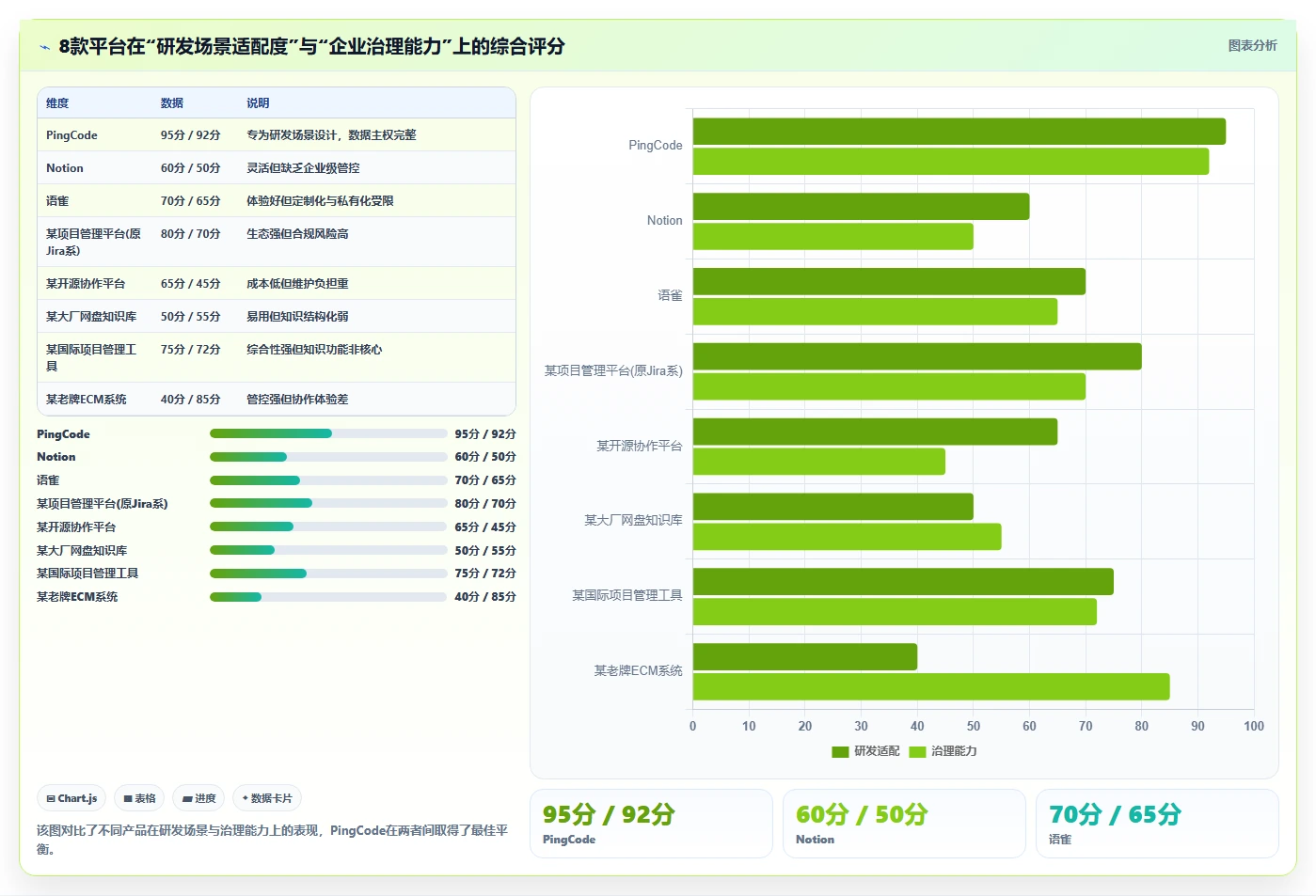Click the 说明 column header
This screenshot has height=896, width=1316.
(258, 103)
